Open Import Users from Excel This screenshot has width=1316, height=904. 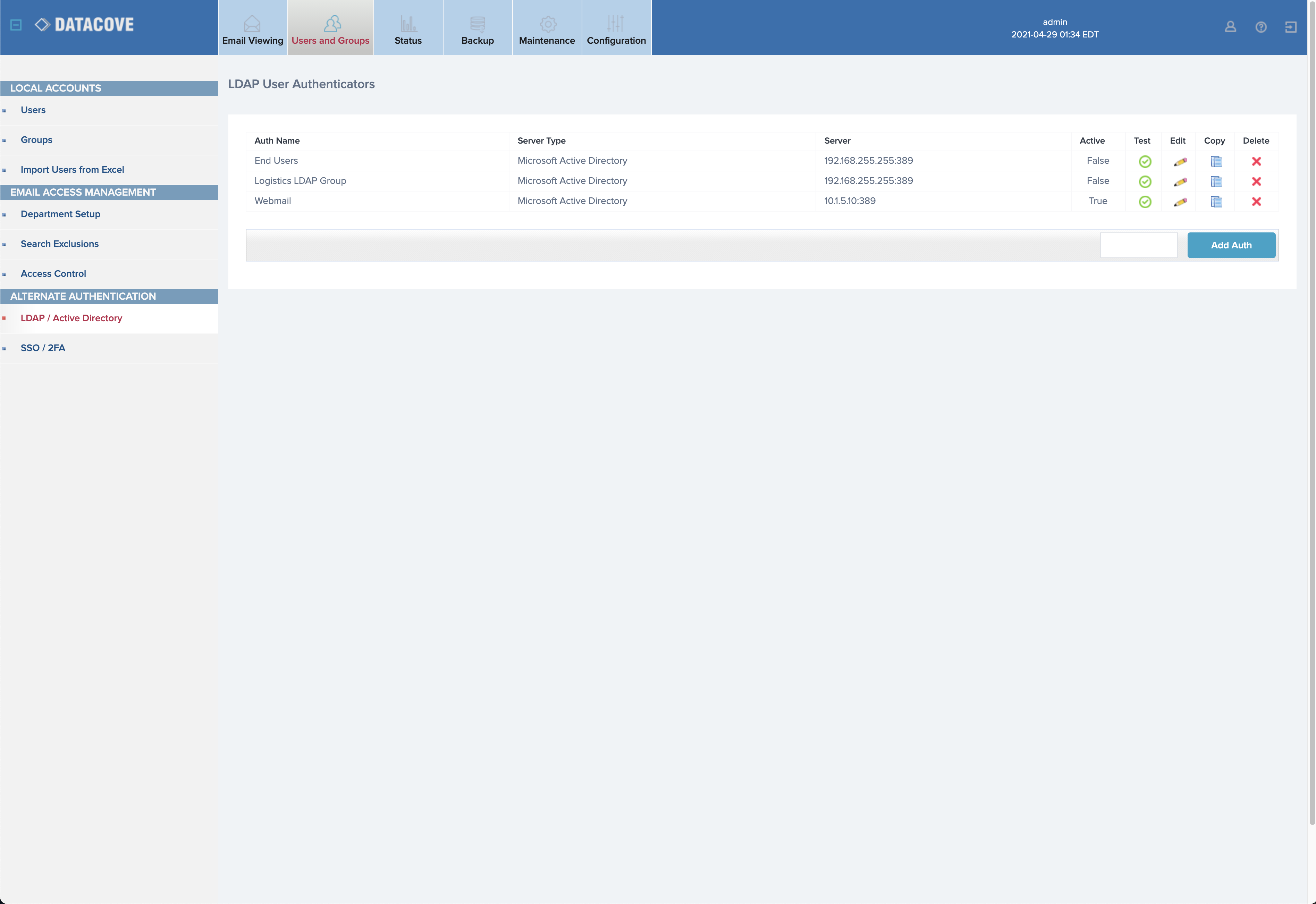72,169
